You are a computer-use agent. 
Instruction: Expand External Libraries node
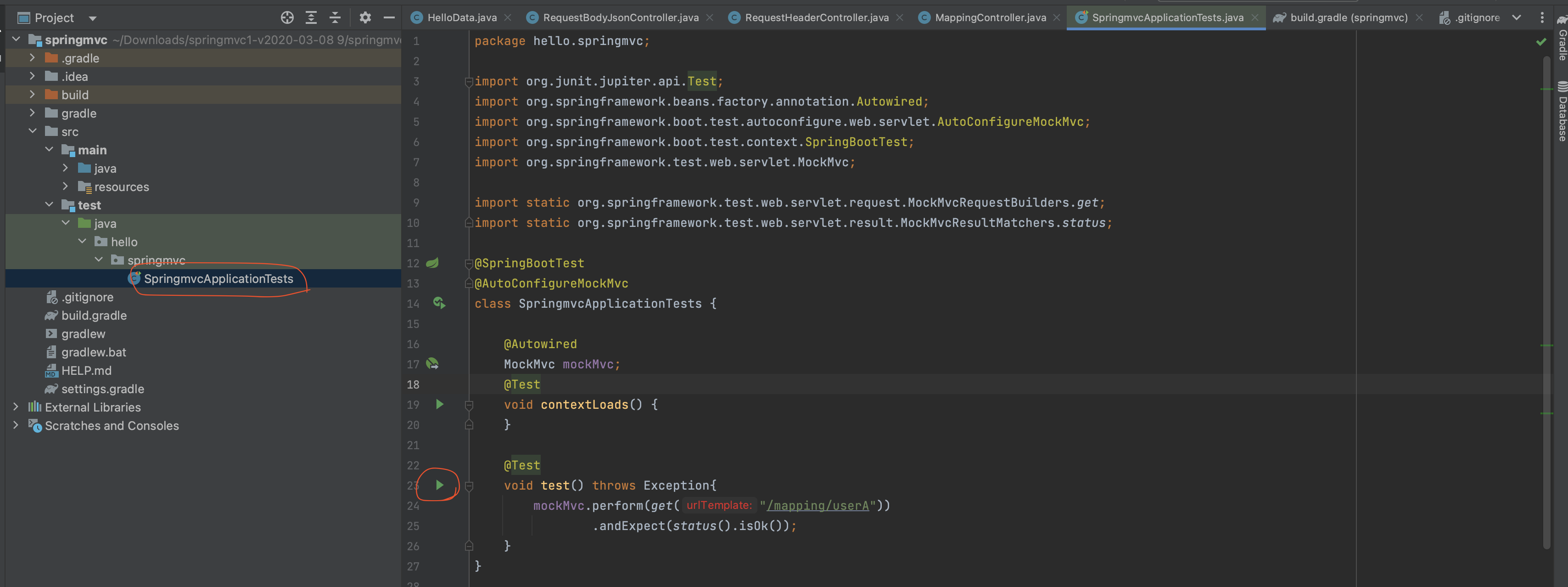[17, 407]
